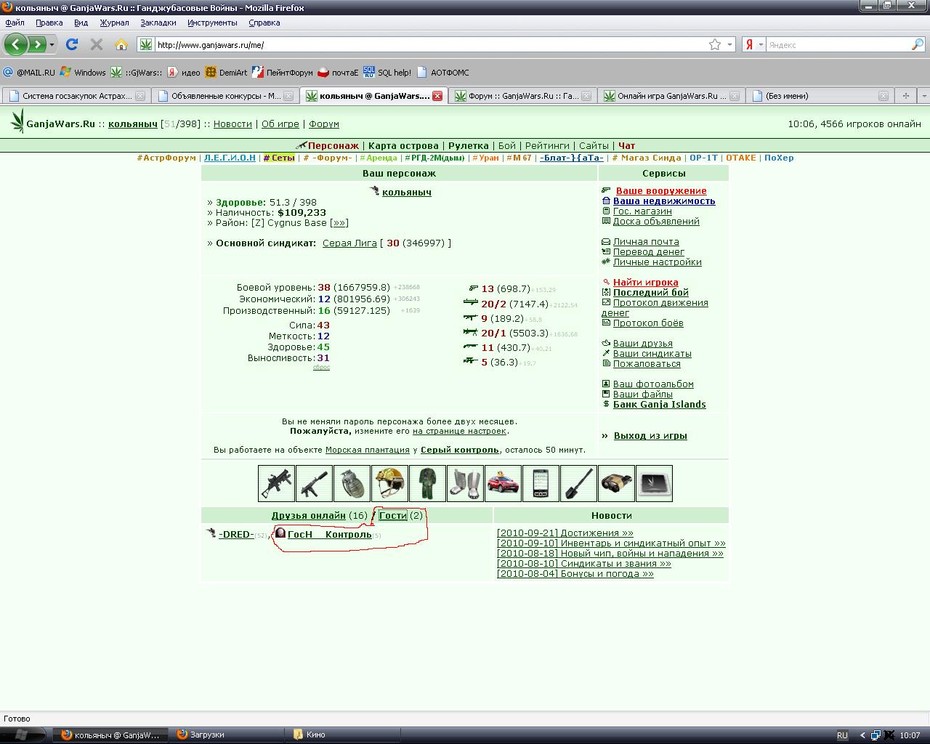Open Банк Ganja Islands link
The height and width of the screenshot is (744, 930).
pyautogui.click(x=659, y=405)
